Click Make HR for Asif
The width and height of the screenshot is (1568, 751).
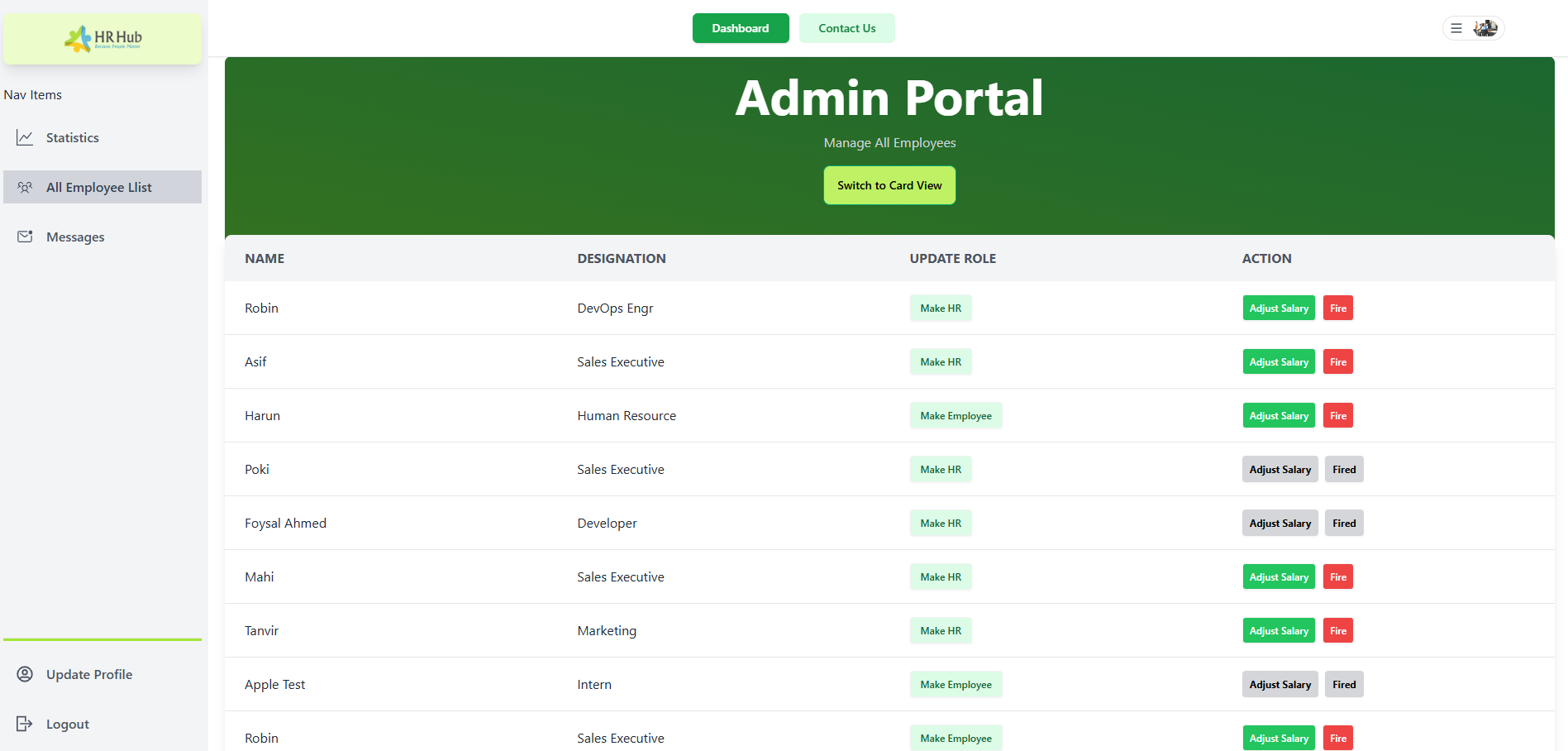pos(941,361)
